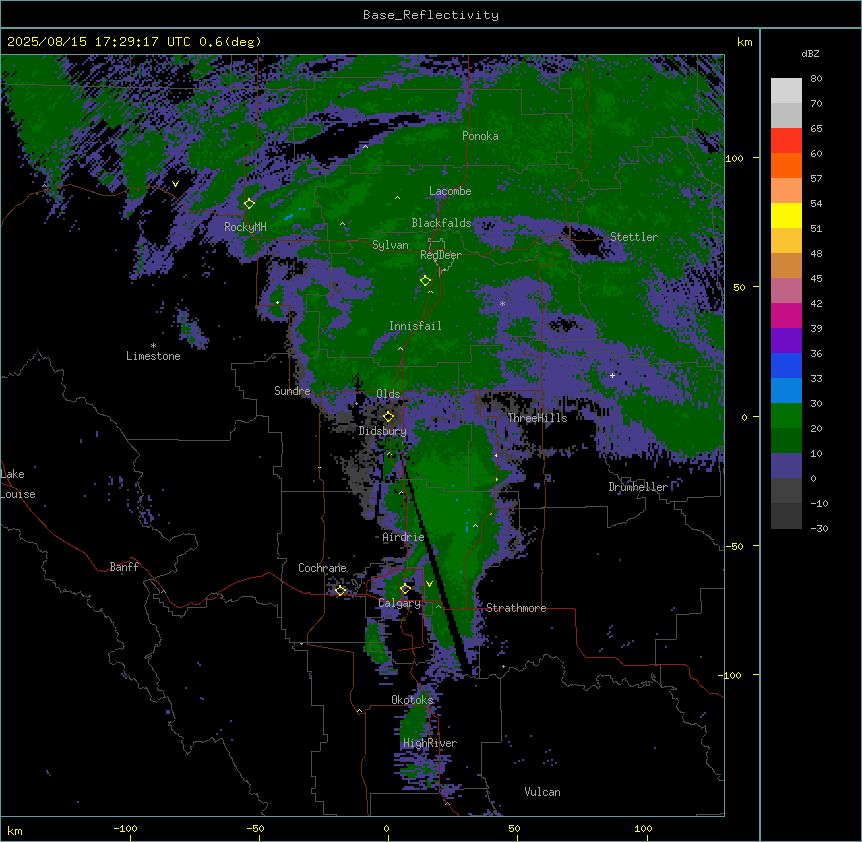Click the -30 value on the dBZ scale

click(819, 529)
